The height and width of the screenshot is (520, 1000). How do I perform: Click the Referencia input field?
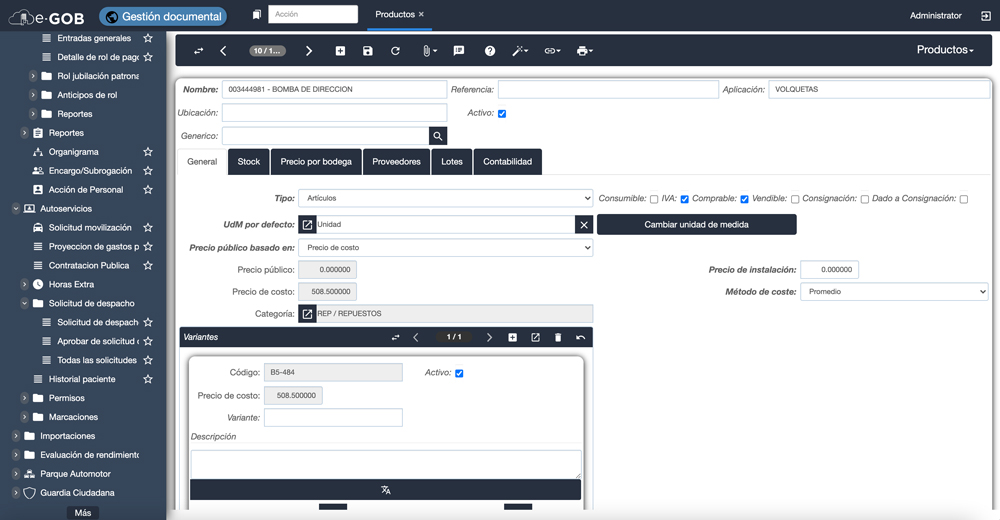pyautogui.click(x=607, y=90)
